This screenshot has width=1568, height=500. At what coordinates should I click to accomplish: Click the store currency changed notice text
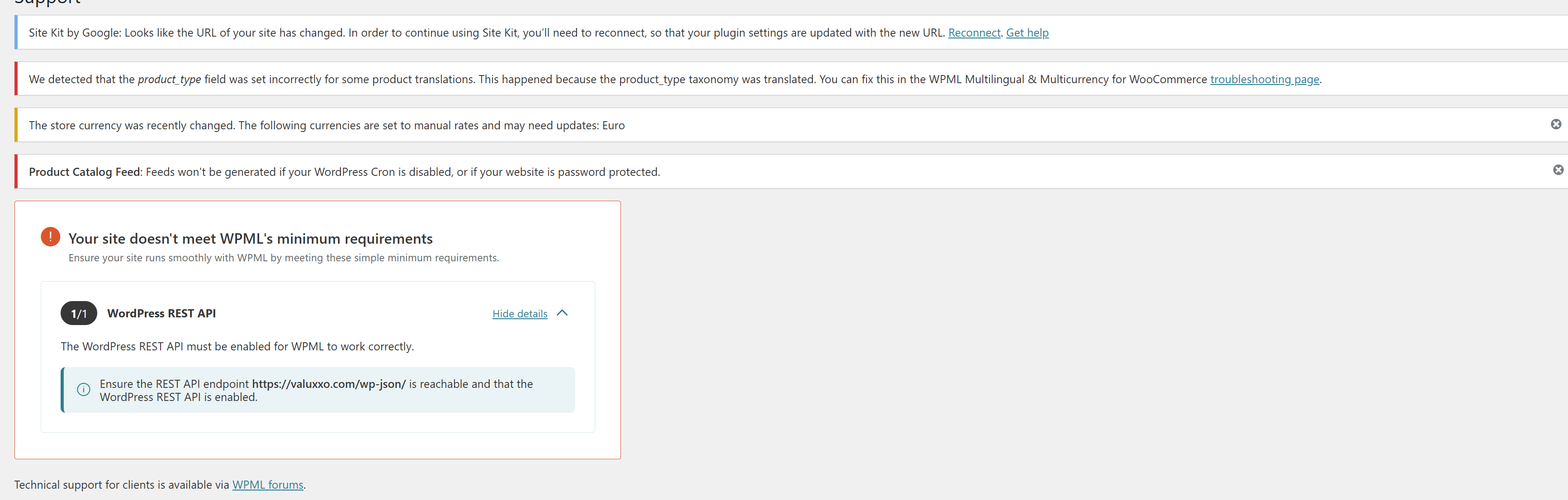click(x=326, y=126)
